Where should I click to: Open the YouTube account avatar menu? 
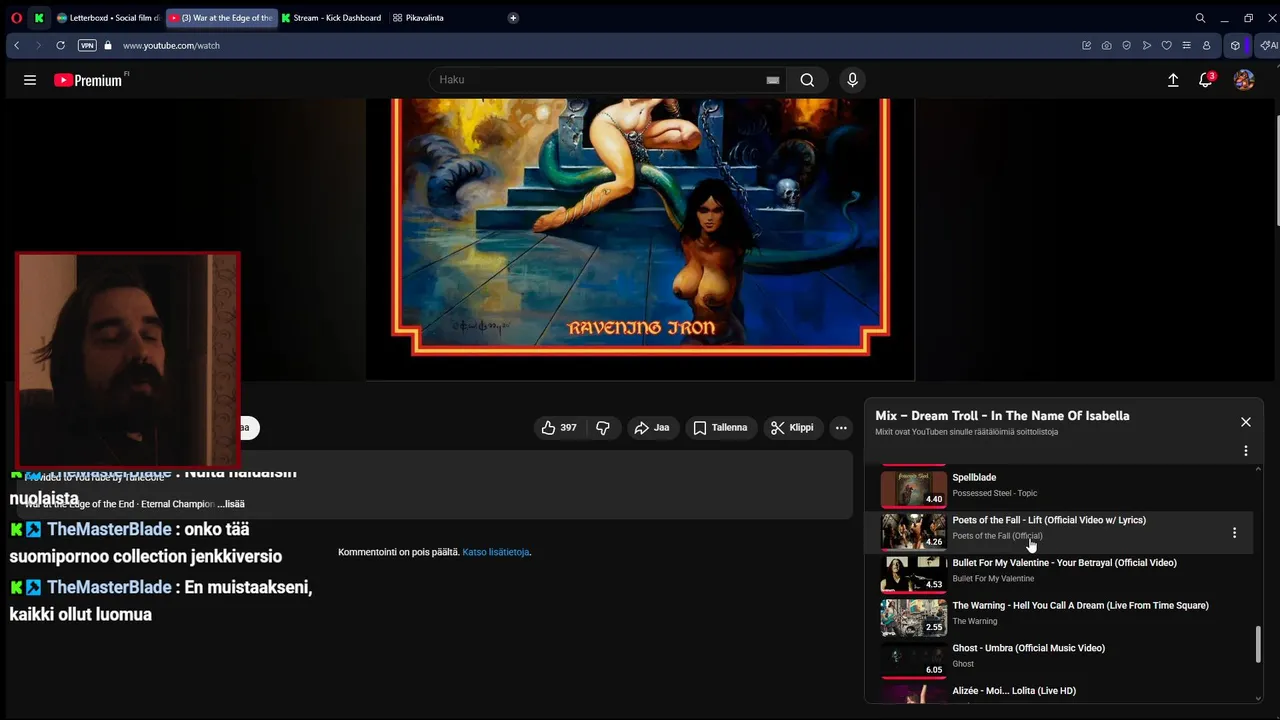point(1244,80)
